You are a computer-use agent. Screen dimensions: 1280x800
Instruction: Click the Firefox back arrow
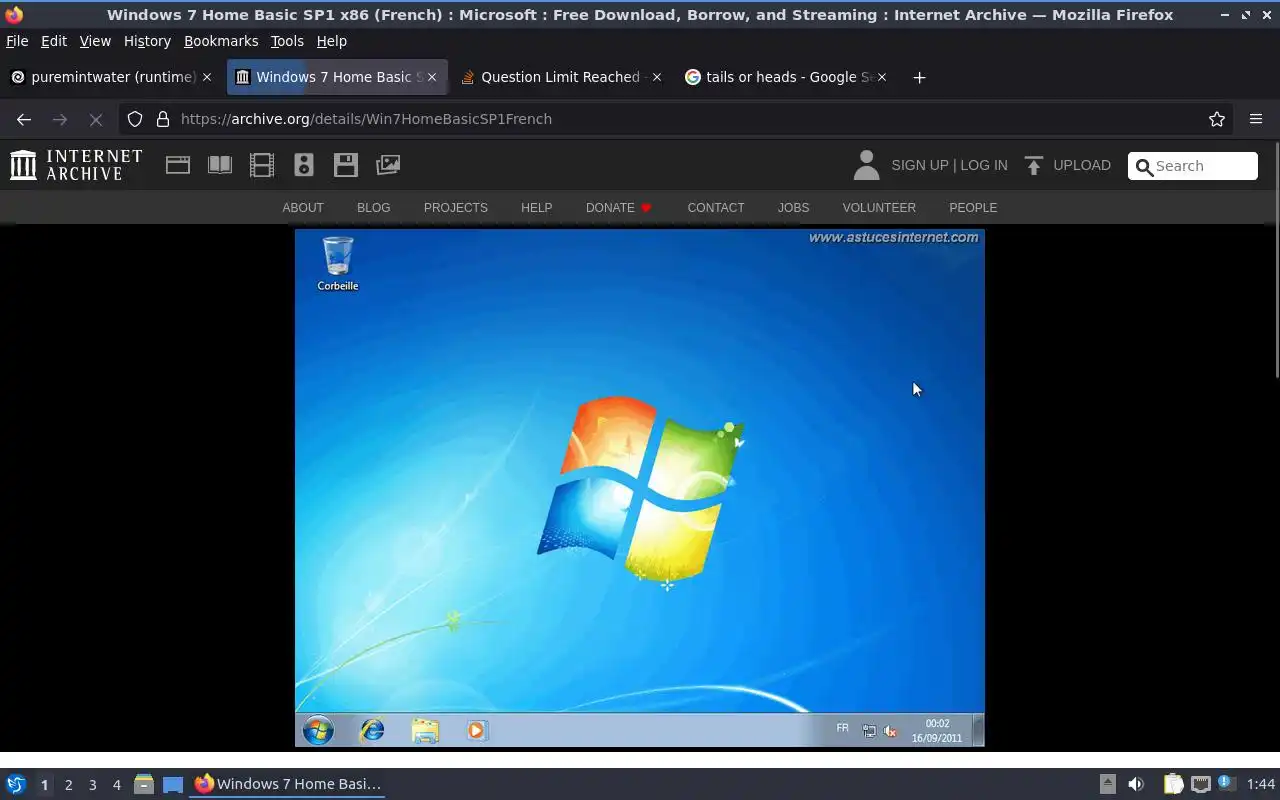click(x=24, y=119)
